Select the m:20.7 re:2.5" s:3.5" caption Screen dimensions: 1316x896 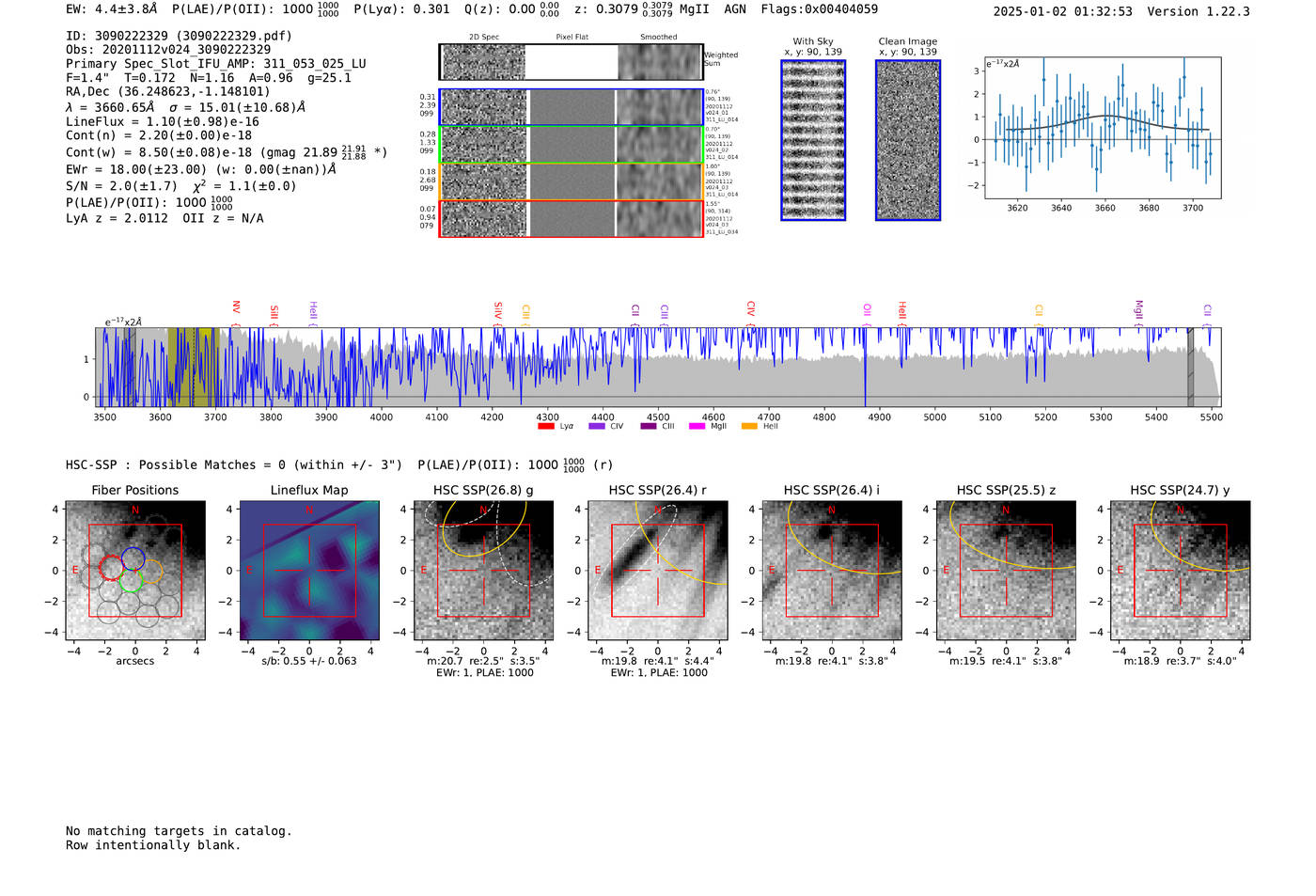(x=483, y=661)
